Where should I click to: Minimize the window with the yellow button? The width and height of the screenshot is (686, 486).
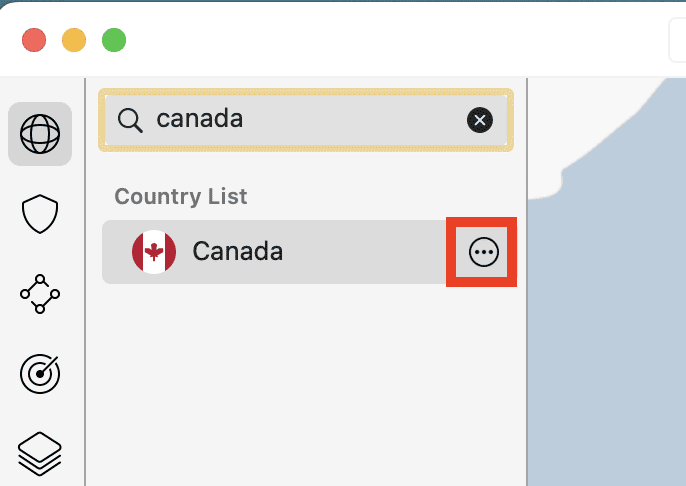[74, 40]
